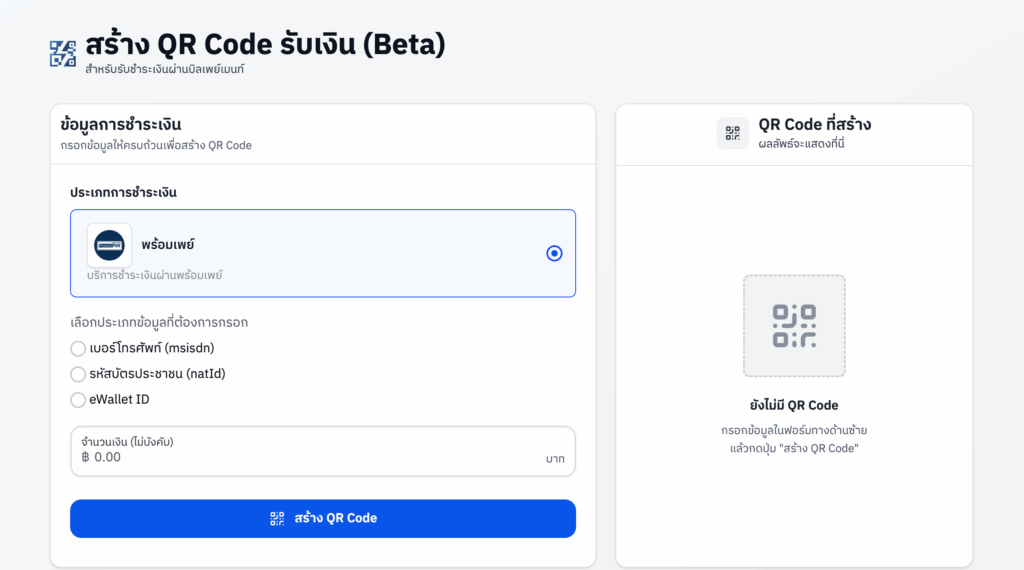Click the PromptPay logo icon

(x=109, y=245)
